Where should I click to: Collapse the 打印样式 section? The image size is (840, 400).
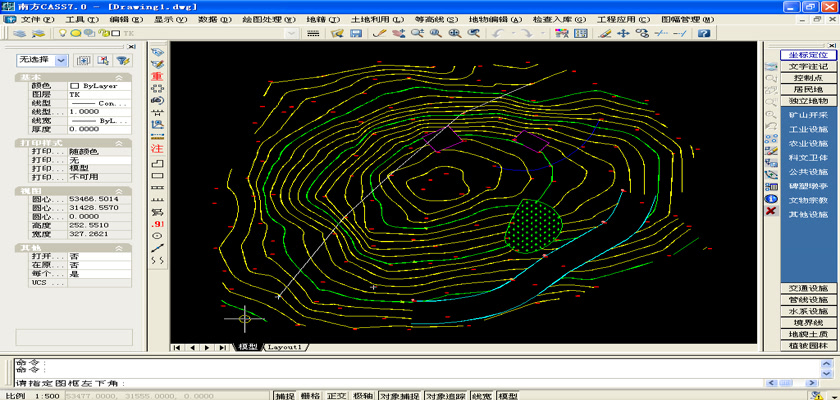point(119,144)
